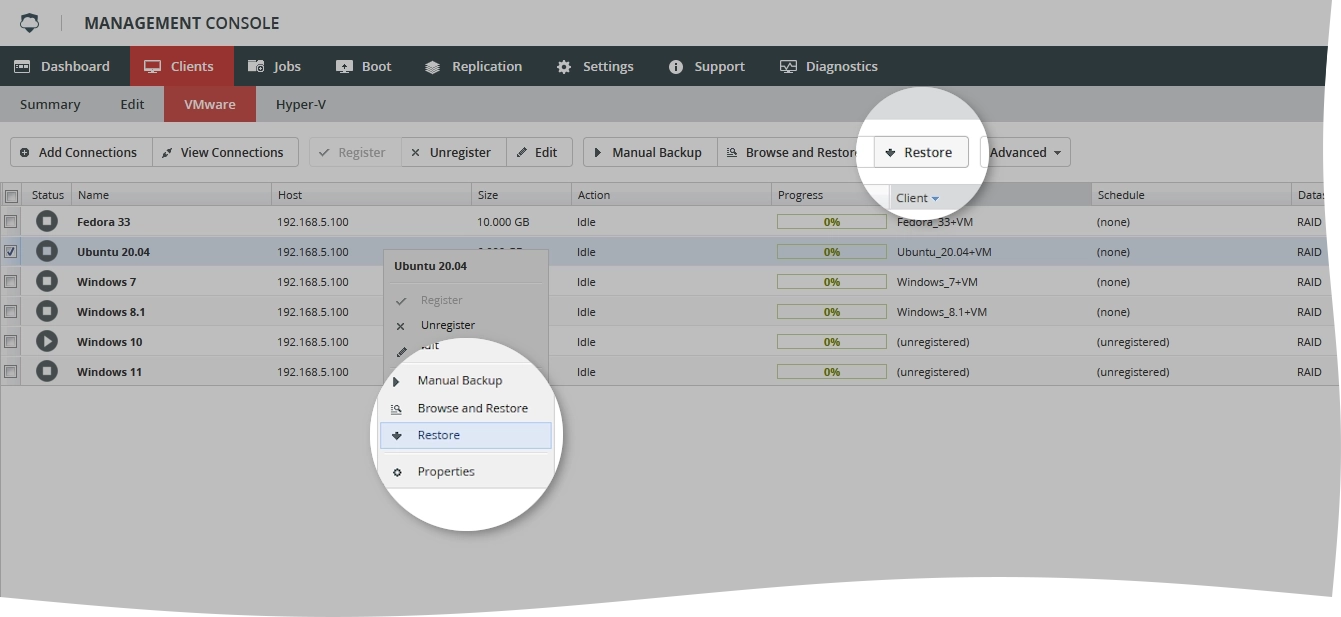
Task: Click the Diagnostics monitor icon
Action: tap(788, 67)
